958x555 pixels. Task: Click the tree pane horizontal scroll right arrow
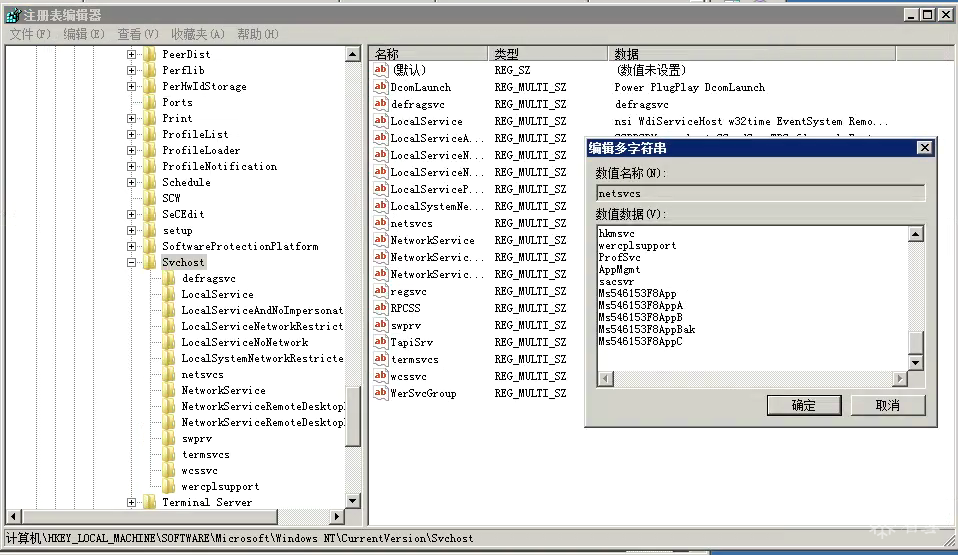(x=336, y=516)
